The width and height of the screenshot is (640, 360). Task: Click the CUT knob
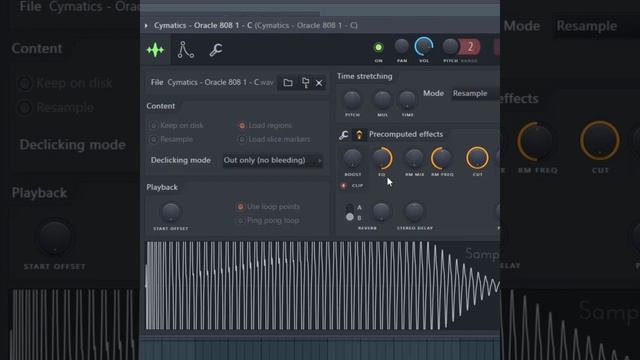(477, 158)
